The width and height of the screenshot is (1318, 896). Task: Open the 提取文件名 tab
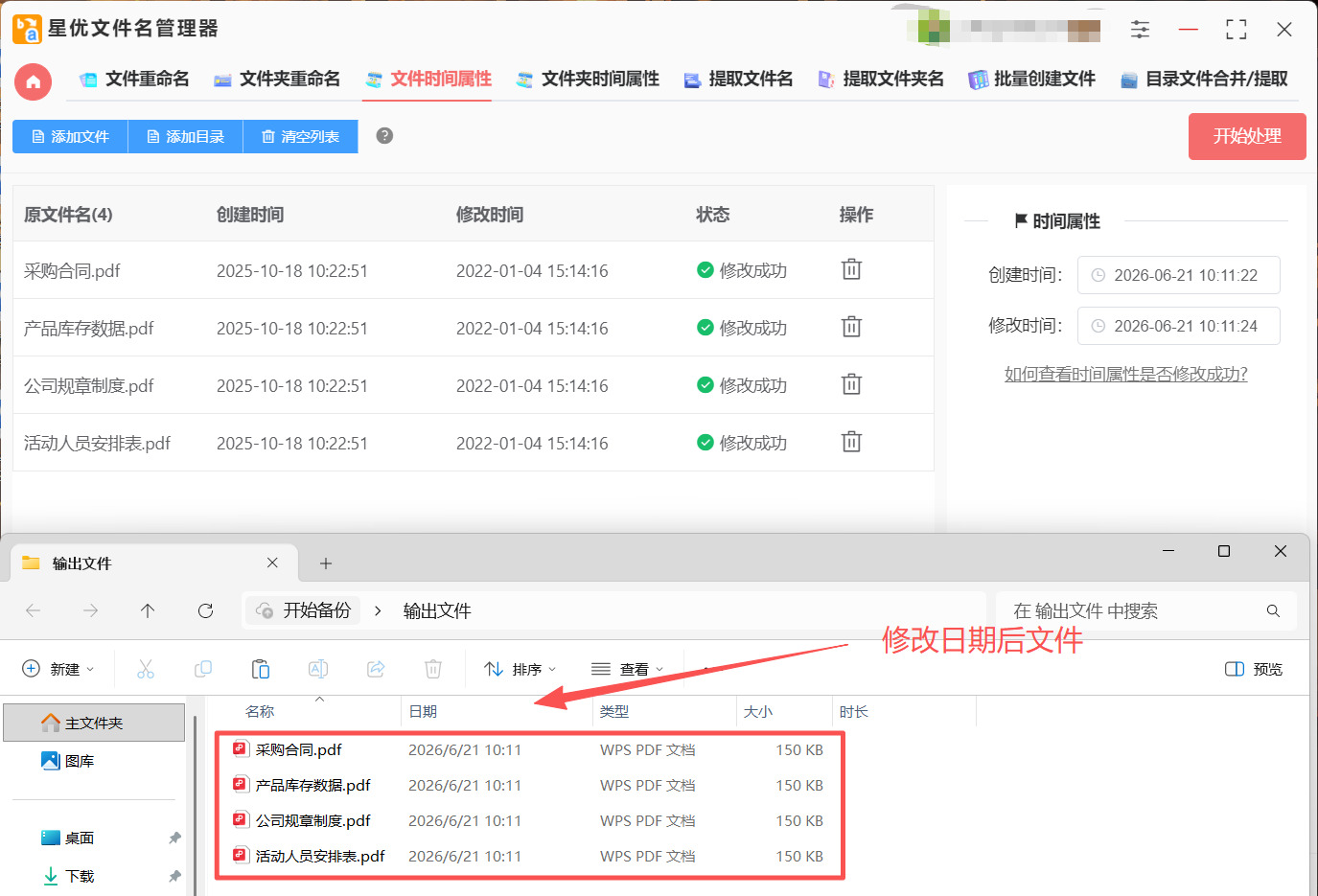click(738, 79)
